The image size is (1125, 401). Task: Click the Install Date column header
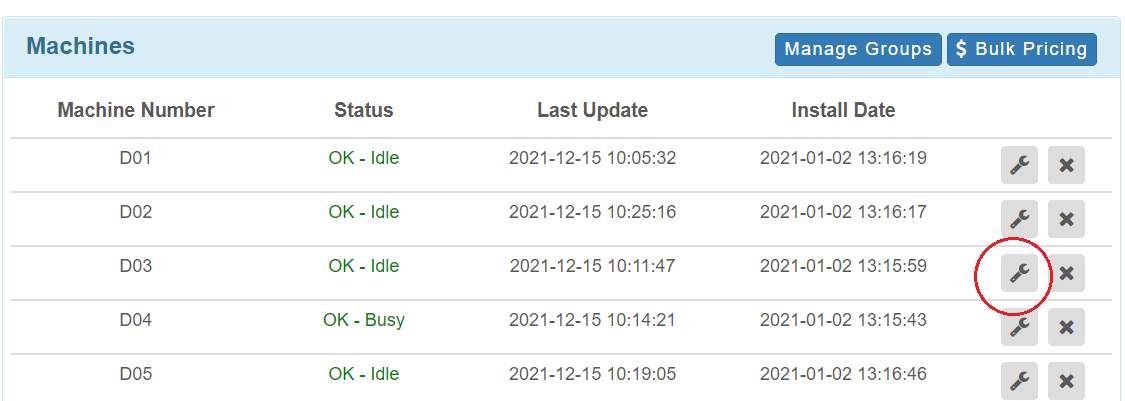(843, 110)
